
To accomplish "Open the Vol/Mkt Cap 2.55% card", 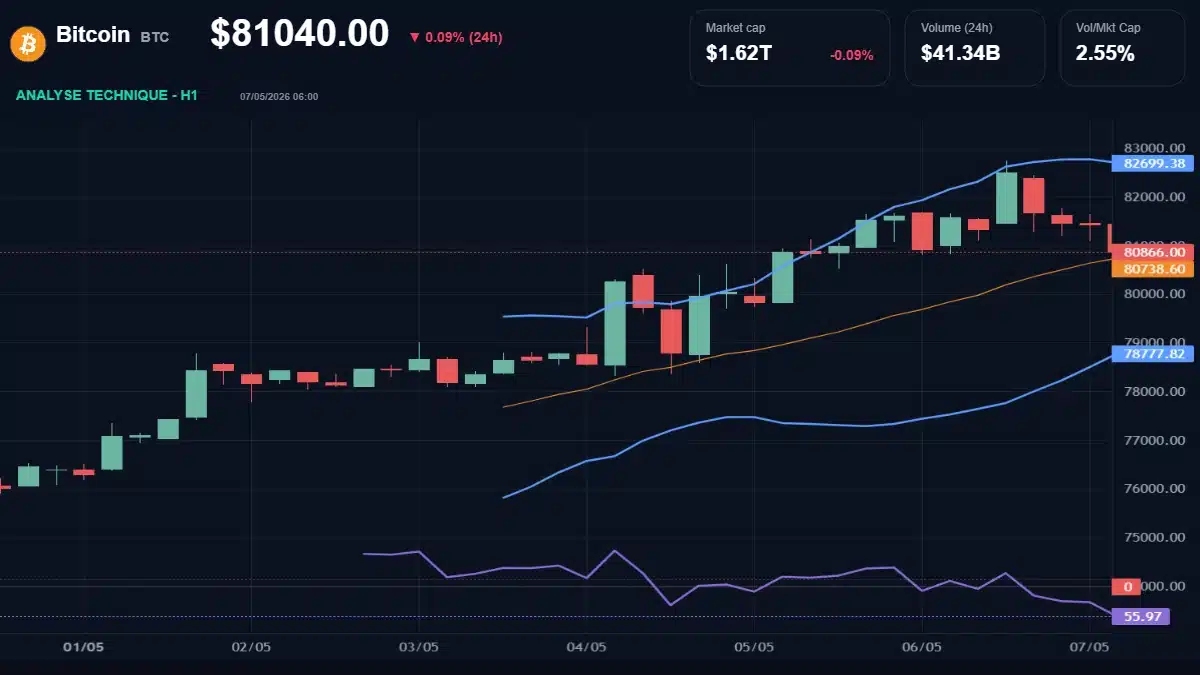I will pyautogui.click(x=1122, y=47).
